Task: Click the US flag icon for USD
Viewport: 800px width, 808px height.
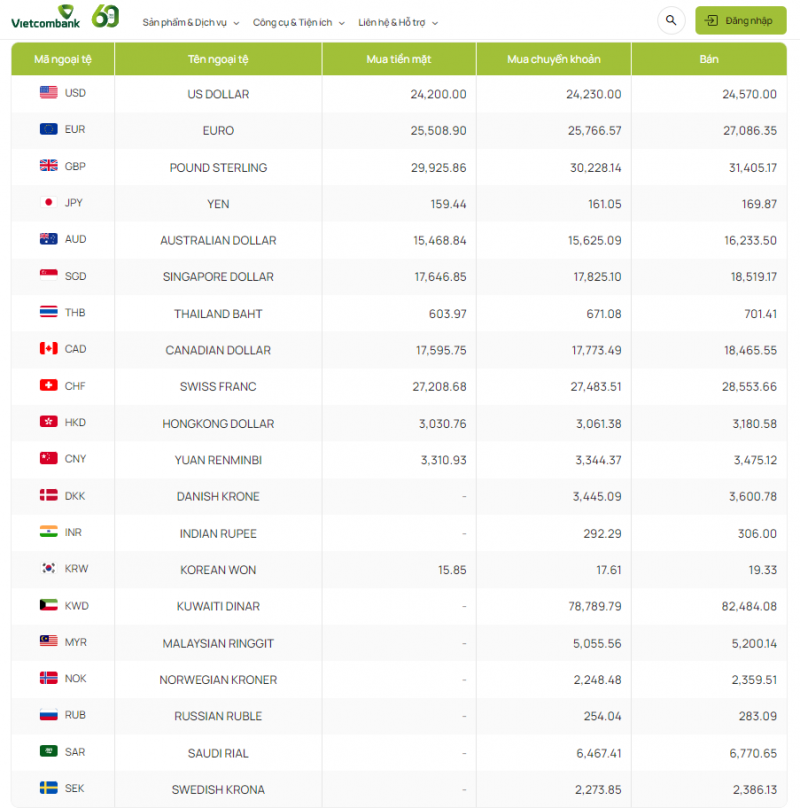Action: [x=49, y=93]
